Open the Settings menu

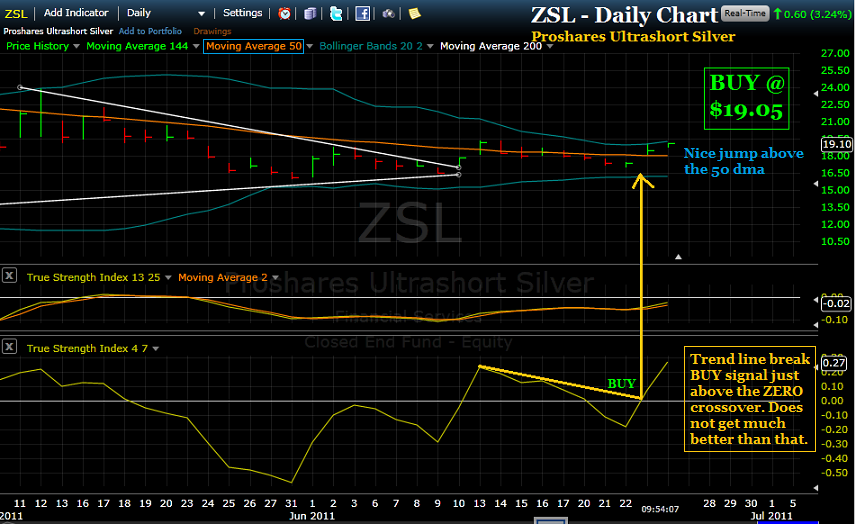click(x=242, y=13)
